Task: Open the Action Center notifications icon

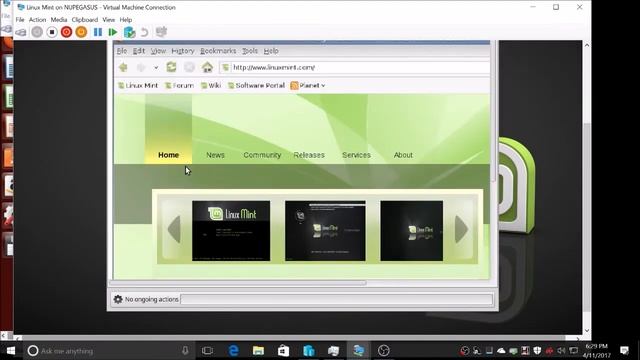Action: (624, 351)
